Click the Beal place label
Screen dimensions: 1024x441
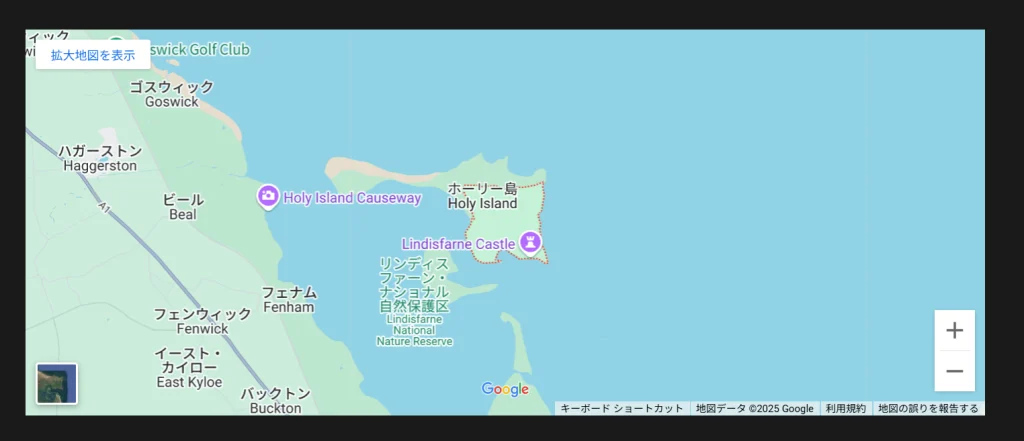point(183,206)
